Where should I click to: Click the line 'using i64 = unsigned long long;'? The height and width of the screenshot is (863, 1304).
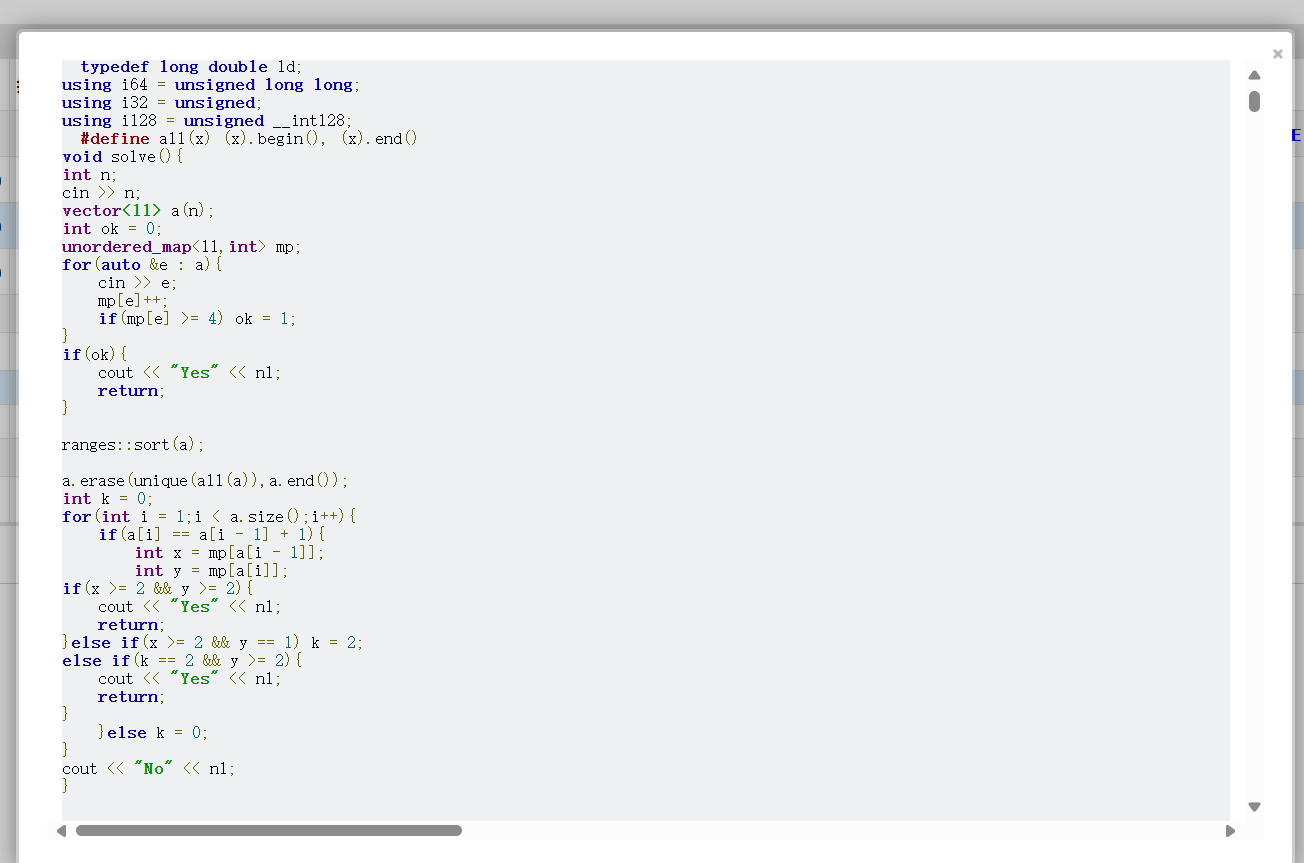tap(211, 85)
